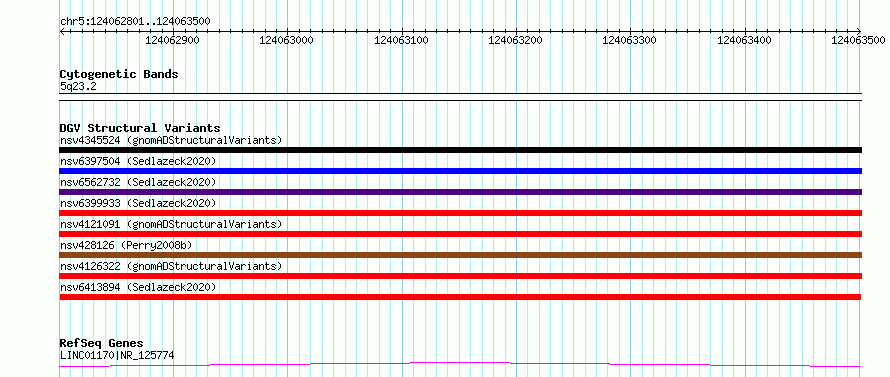
Task: Click ruler position 124063300
Action: click(629, 40)
